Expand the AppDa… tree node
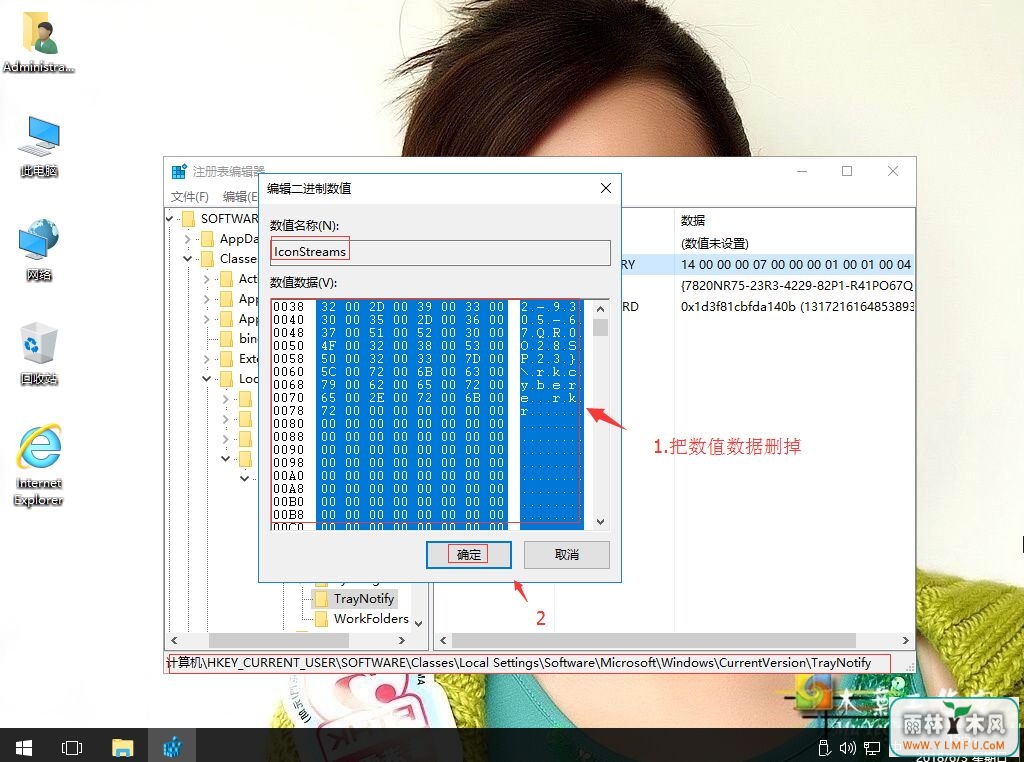 (188, 239)
